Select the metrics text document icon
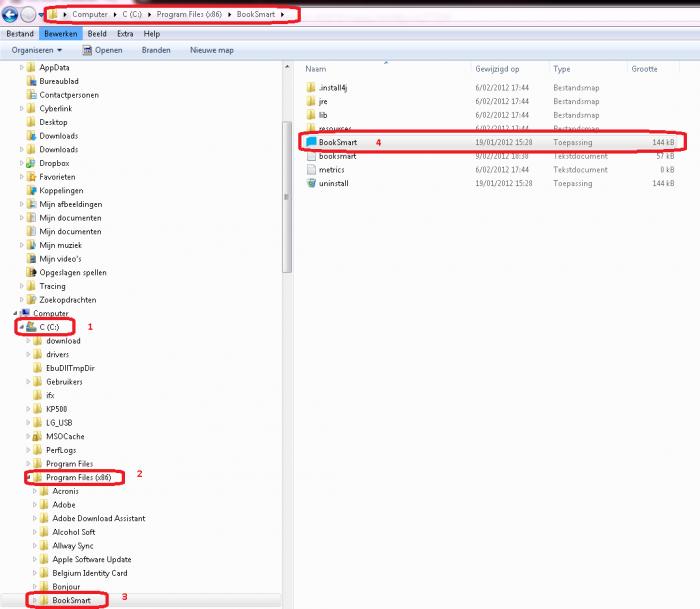This screenshot has height=609, width=700. click(x=311, y=170)
